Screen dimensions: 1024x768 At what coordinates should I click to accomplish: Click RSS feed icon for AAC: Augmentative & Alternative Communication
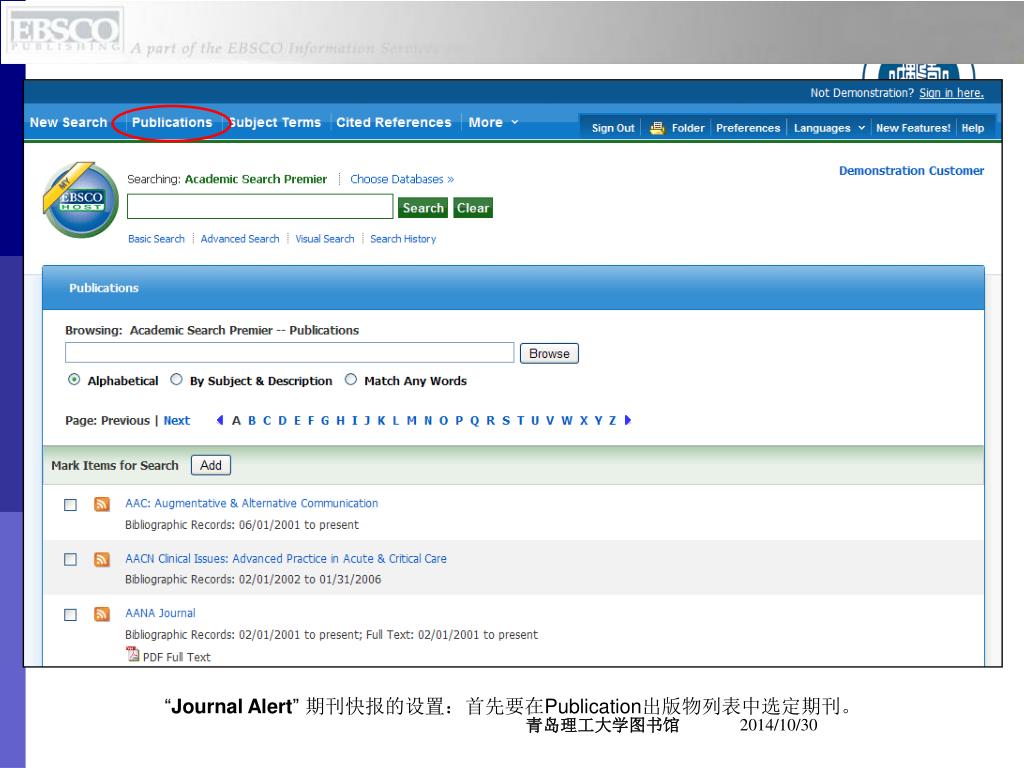pyautogui.click(x=102, y=504)
